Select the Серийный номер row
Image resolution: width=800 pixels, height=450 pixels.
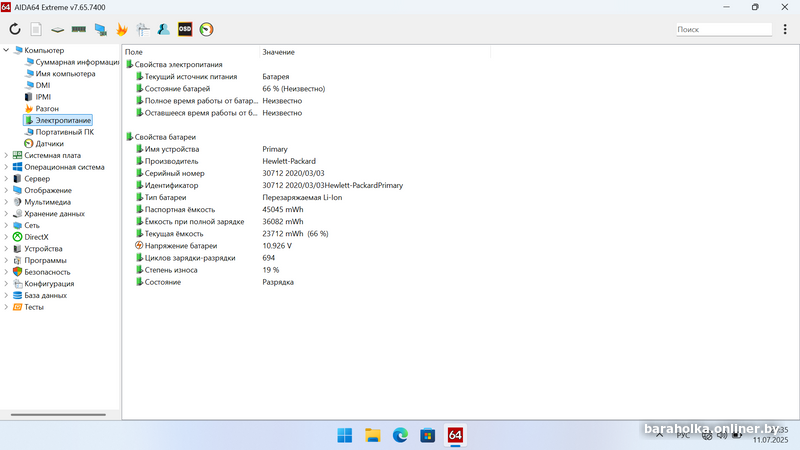tap(230, 173)
